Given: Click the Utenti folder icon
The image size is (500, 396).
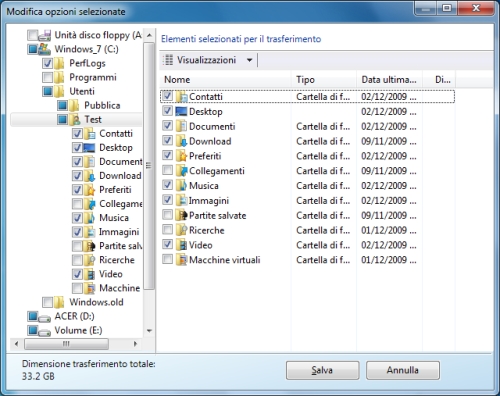Looking at the screenshot, I should [x=59, y=91].
